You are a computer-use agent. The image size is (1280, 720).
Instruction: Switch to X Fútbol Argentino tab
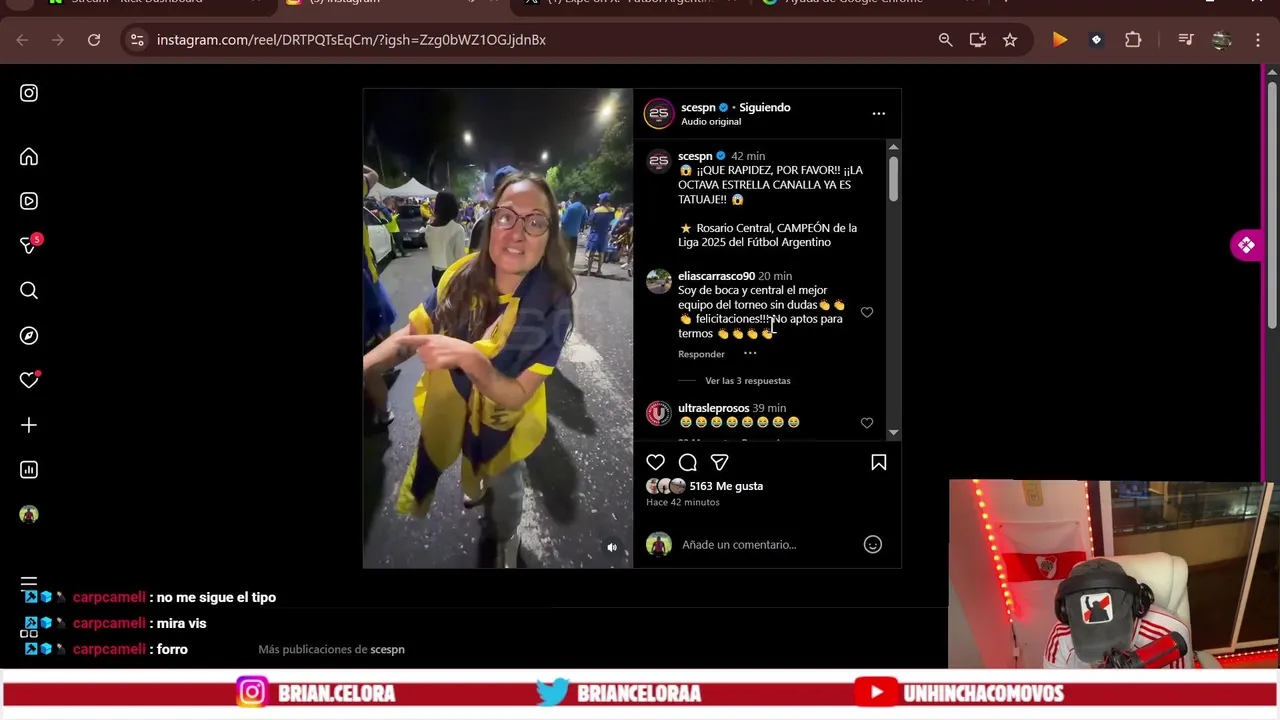click(630, 2)
